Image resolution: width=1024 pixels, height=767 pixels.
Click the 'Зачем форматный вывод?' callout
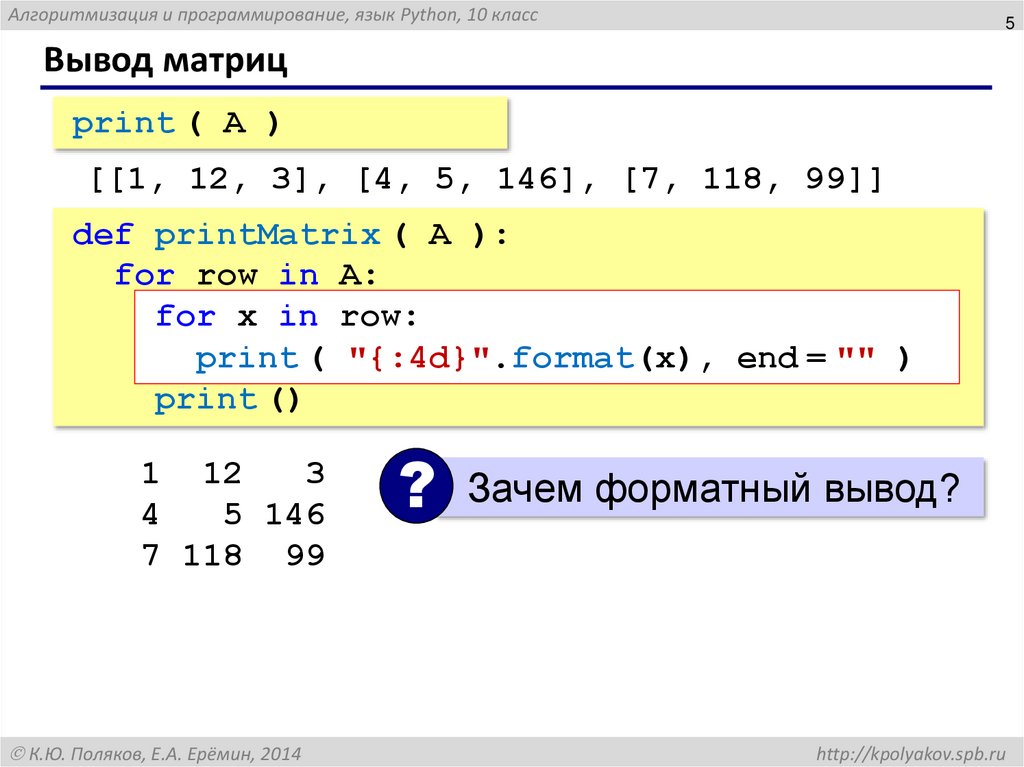[714, 488]
